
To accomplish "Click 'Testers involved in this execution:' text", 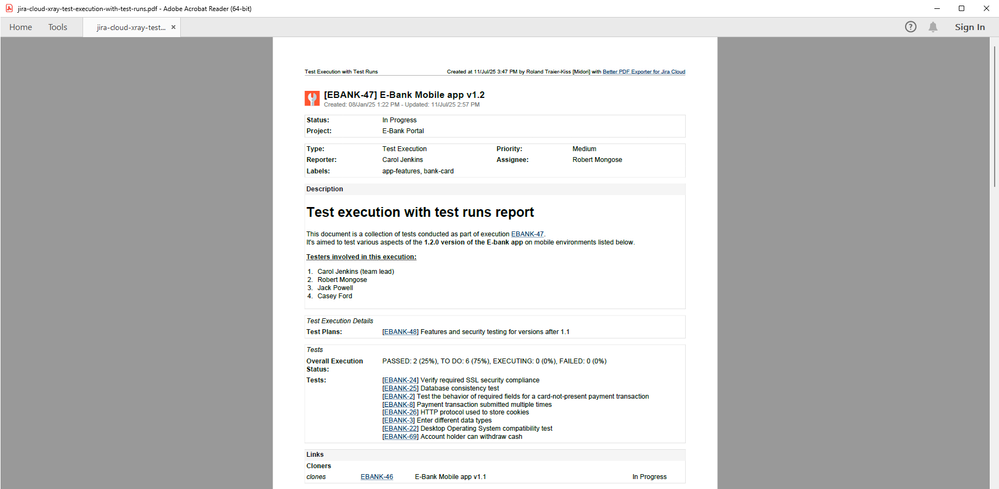I will pyautogui.click(x=361, y=257).
